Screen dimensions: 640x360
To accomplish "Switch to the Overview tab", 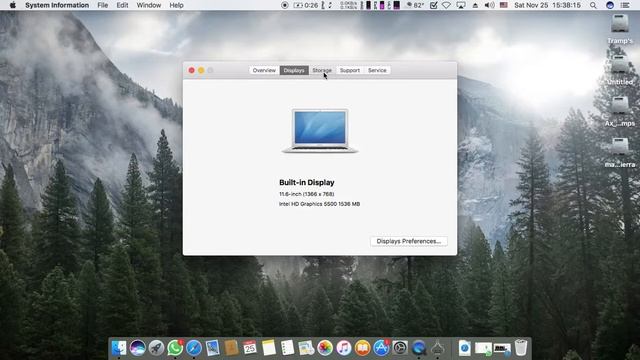I will click(x=264, y=70).
